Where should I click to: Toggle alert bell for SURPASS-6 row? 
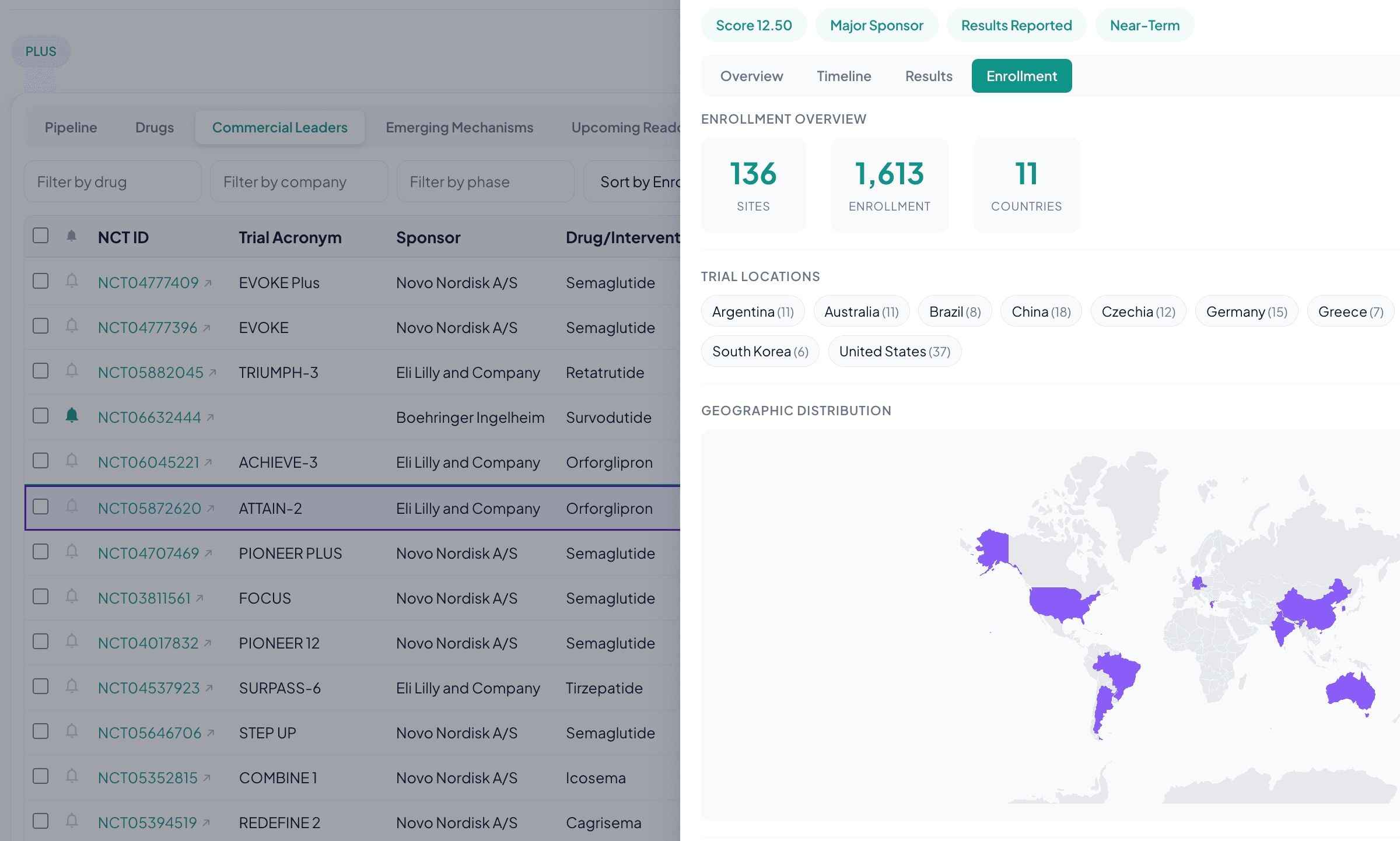[72, 686]
